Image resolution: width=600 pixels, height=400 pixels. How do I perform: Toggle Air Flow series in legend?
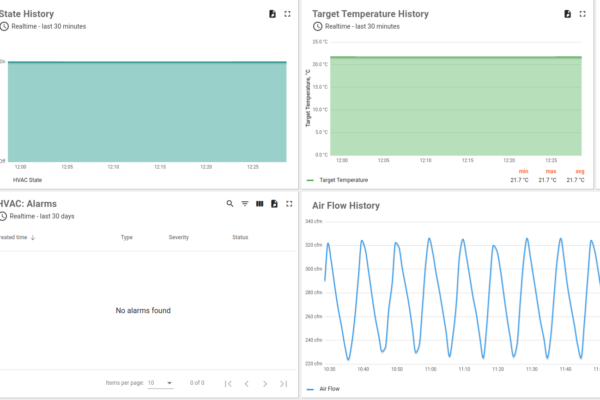pos(330,389)
